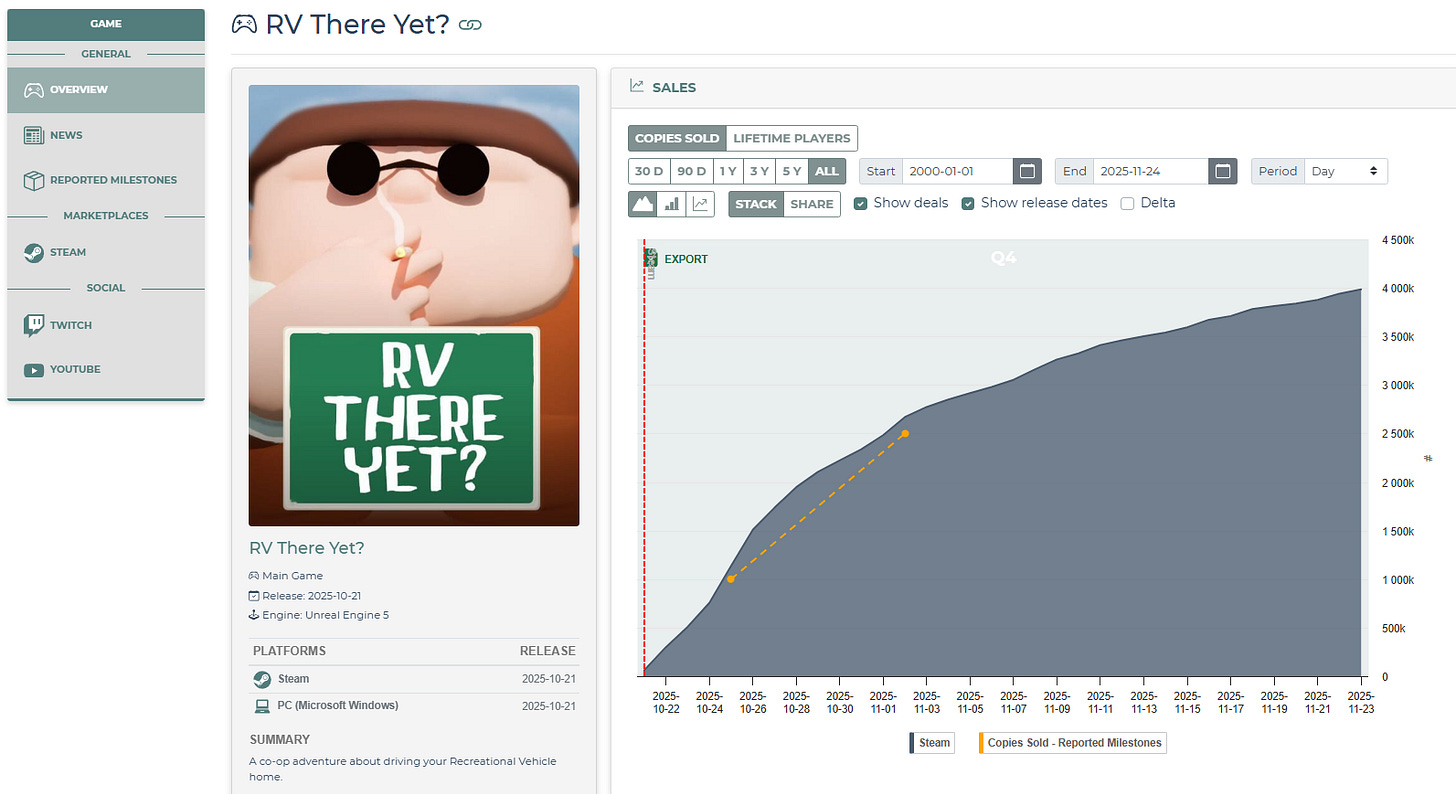Click the 1M milestone point on chart
1456x794 pixels.
[x=731, y=579]
